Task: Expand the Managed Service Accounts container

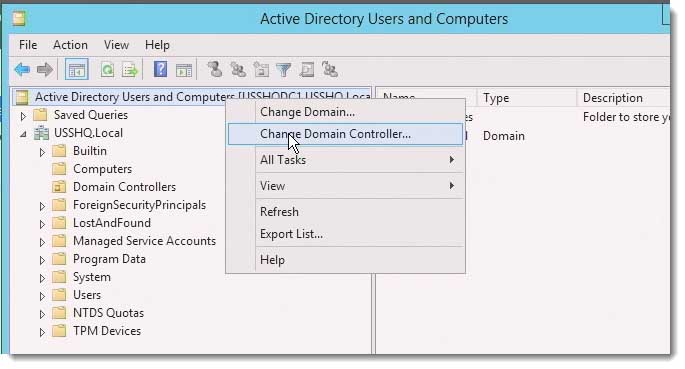Action: pos(42,242)
